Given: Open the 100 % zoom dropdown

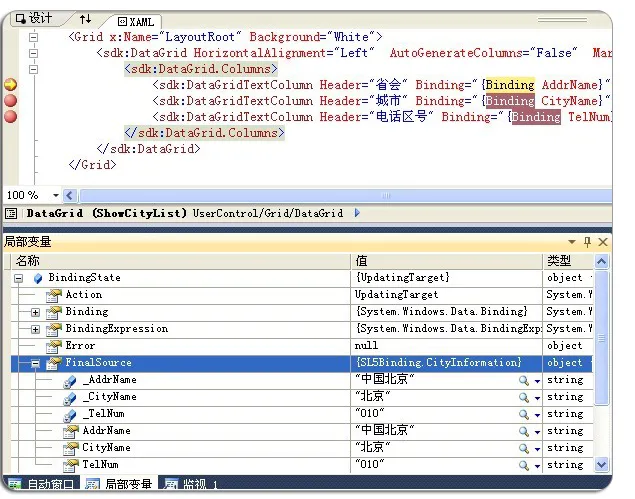Looking at the screenshot, I should (55, 196).
